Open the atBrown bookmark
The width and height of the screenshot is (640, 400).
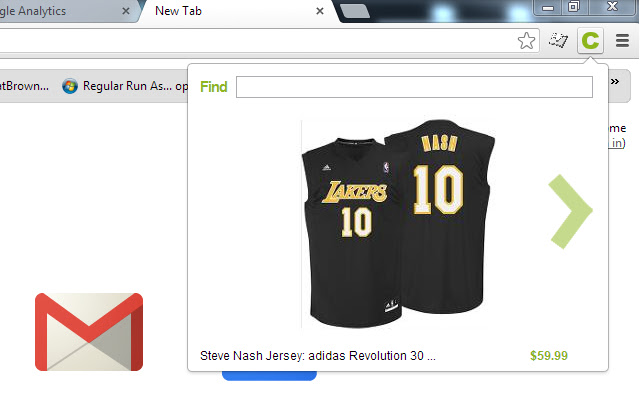tap(24, 86)
